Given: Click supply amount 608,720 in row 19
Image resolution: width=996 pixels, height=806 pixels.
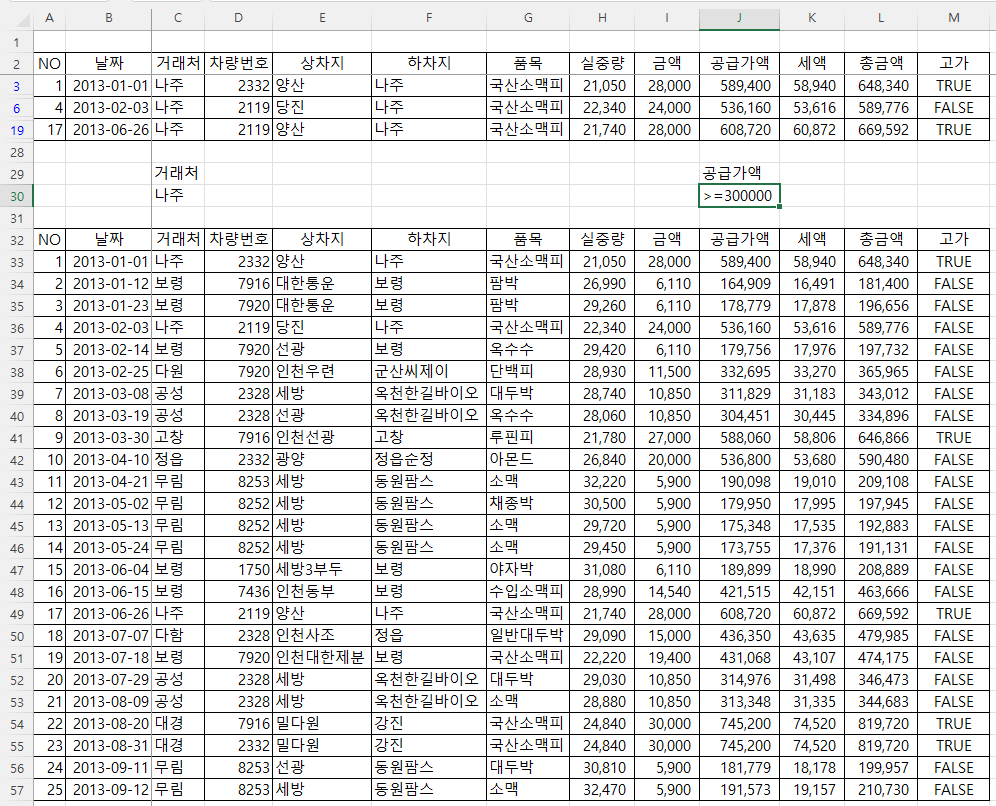Looking at the screenshot, I should coord(739,130).
